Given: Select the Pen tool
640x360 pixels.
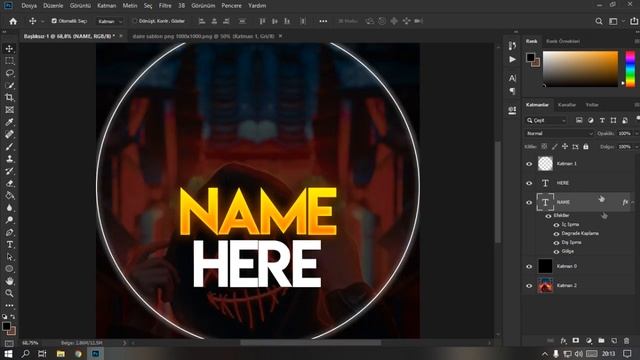Looking at the screenshot, I should point(9,232).
